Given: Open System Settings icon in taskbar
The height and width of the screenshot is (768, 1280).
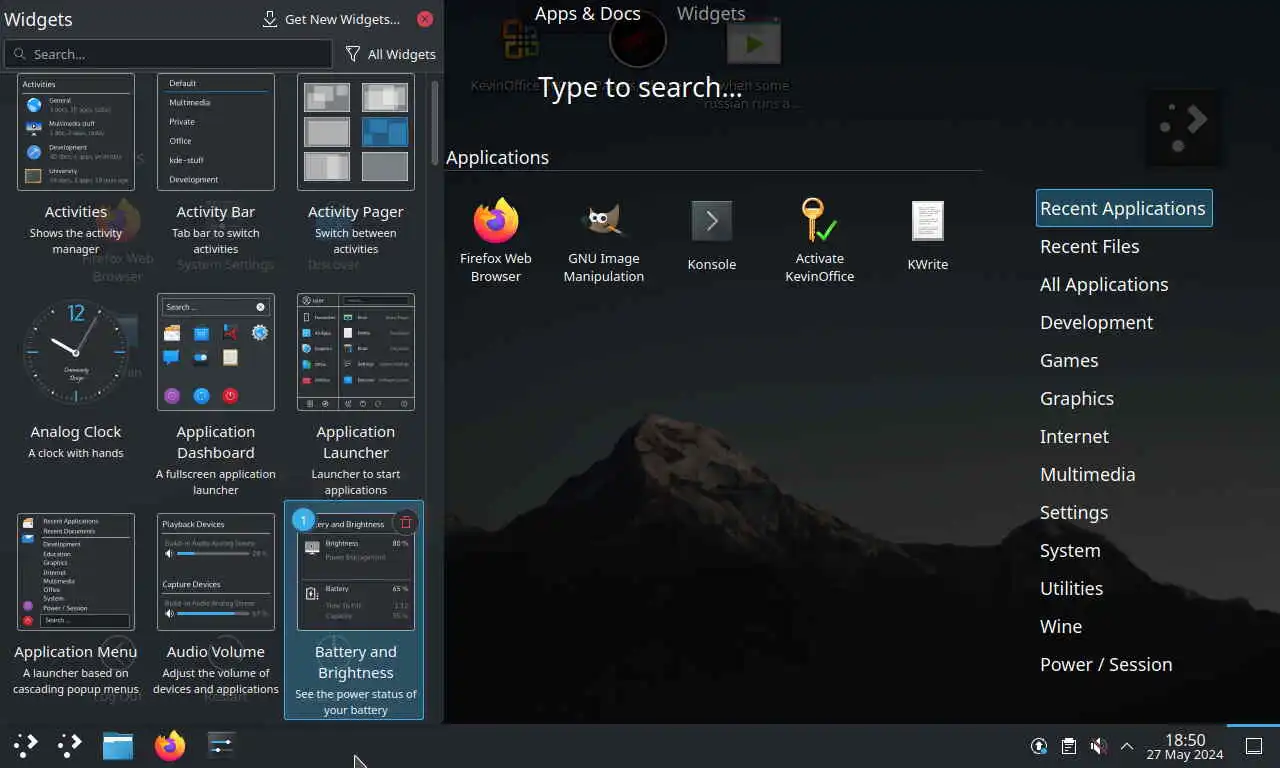Looking at the screenshot, I should click(x=221, y=745).
